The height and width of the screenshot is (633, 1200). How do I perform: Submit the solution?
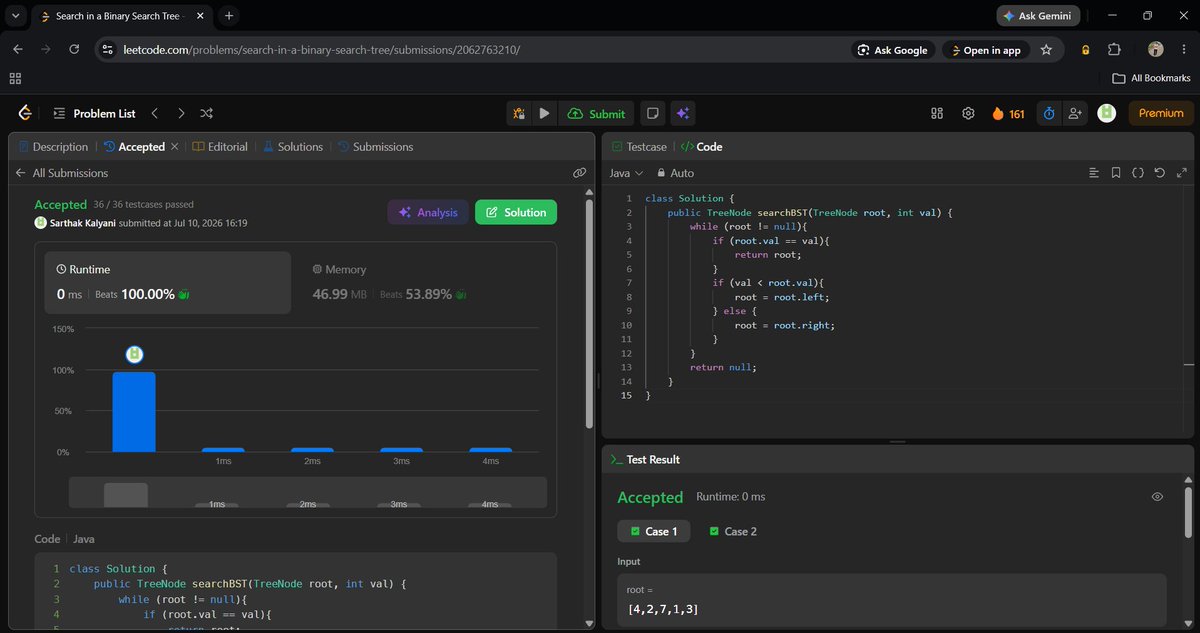[x=596, y=113]
